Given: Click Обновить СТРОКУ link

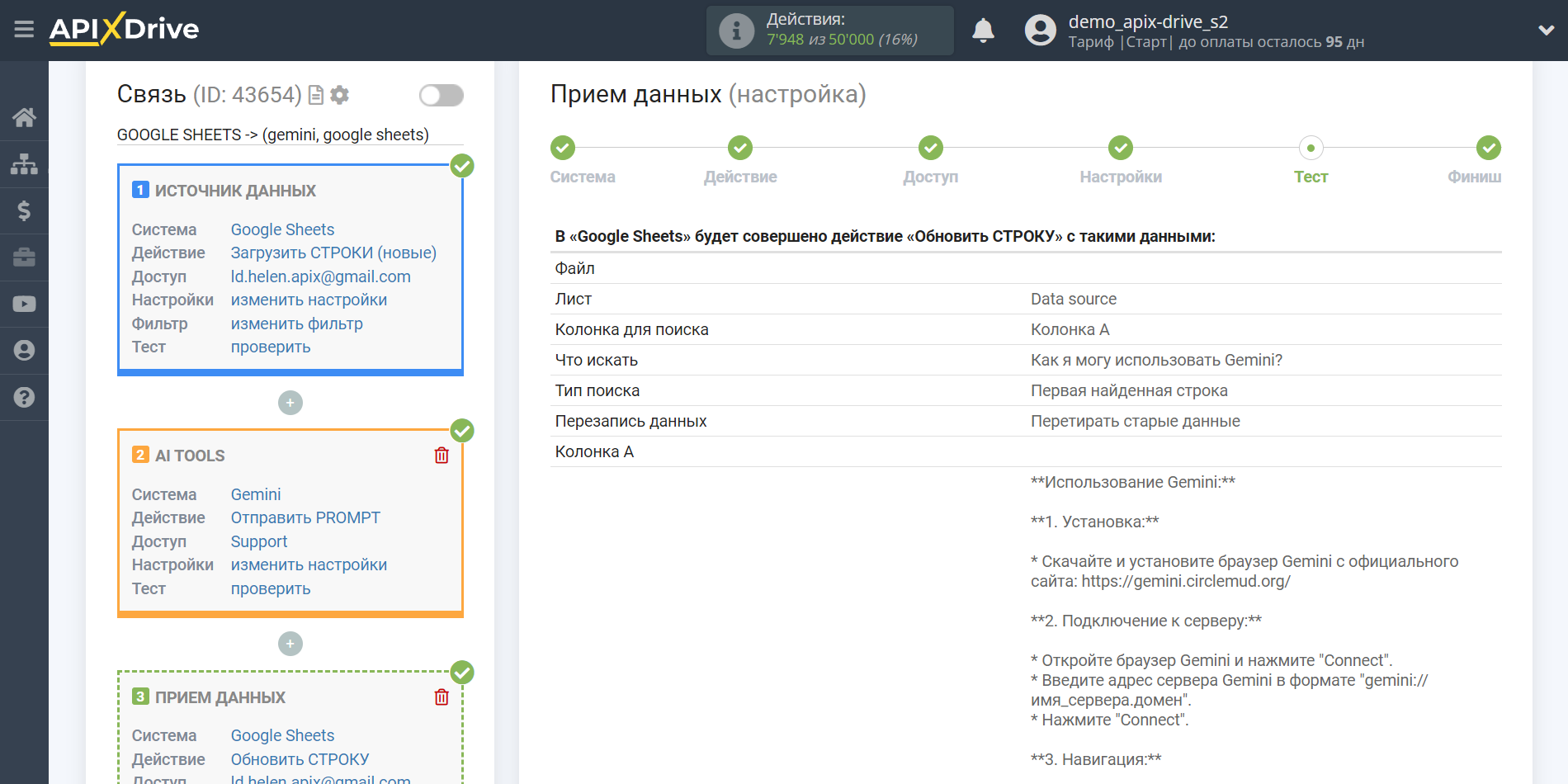Looking at the screenshot, I should coord(300,759).
